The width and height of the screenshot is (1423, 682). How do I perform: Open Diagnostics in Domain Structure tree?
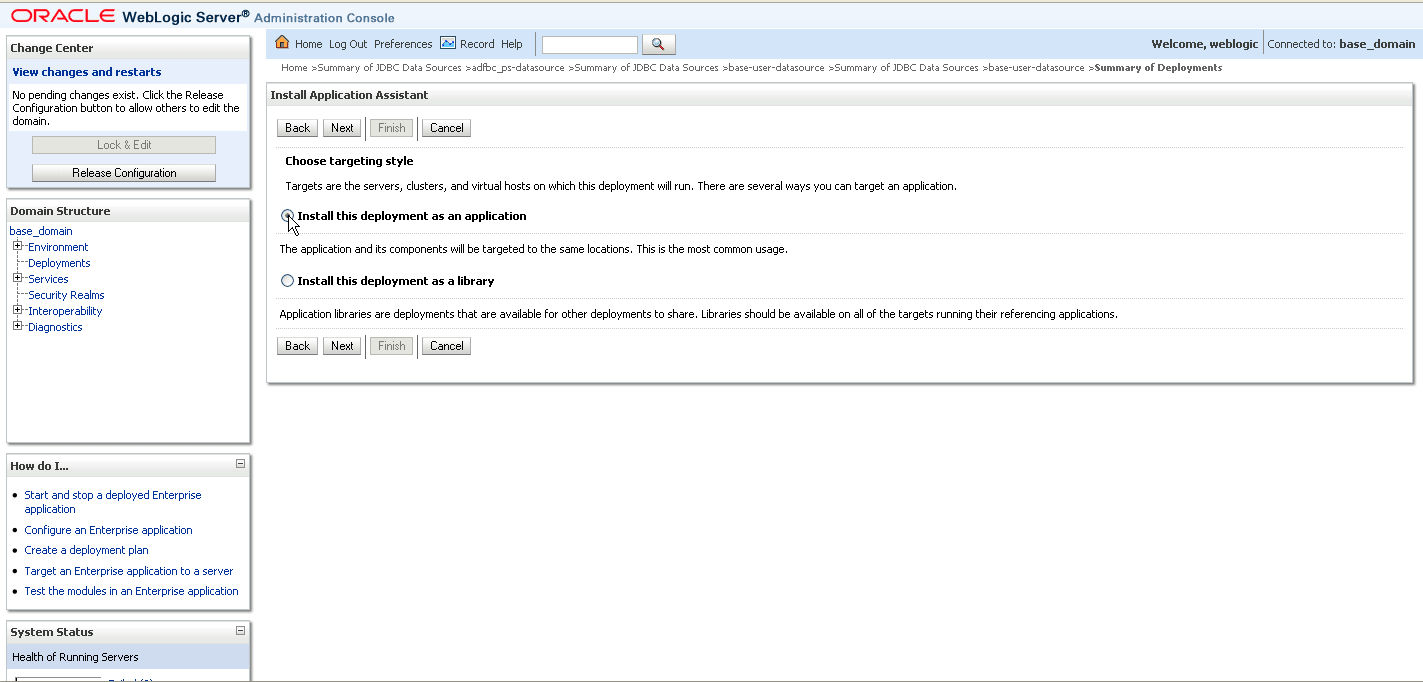[x=55, y=327]
